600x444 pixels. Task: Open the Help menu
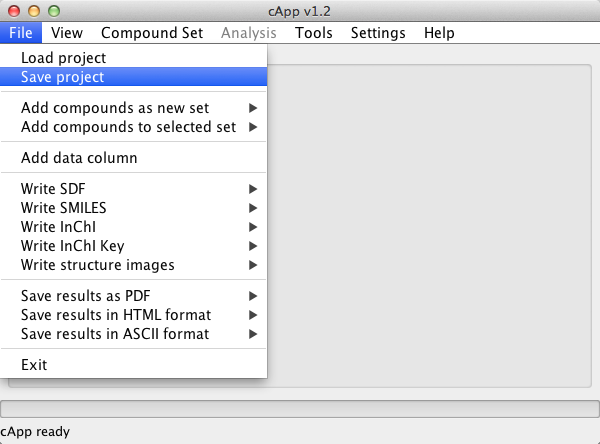click(x=439, y=33)
